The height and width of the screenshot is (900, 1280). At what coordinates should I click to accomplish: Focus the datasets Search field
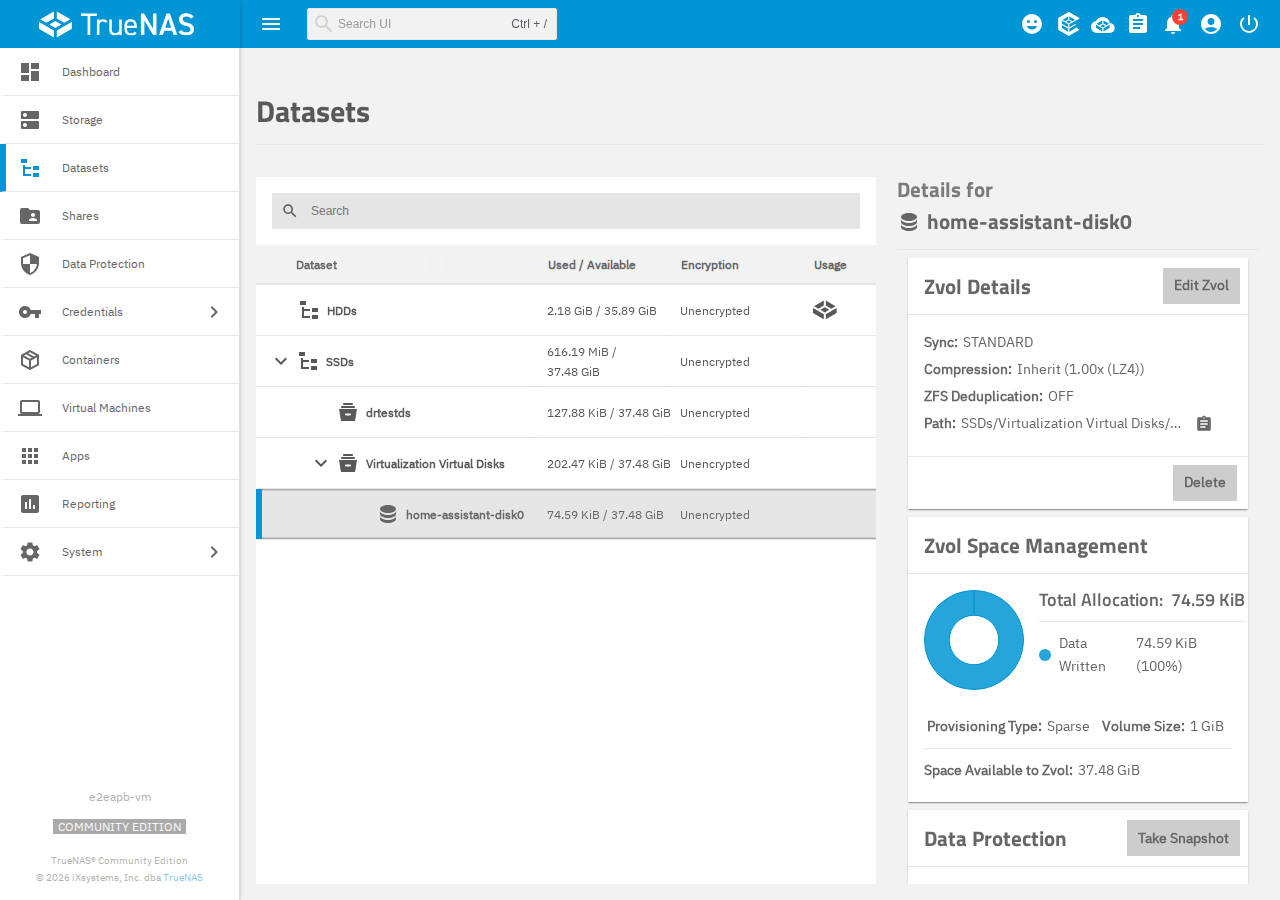(x=566, y=211)
